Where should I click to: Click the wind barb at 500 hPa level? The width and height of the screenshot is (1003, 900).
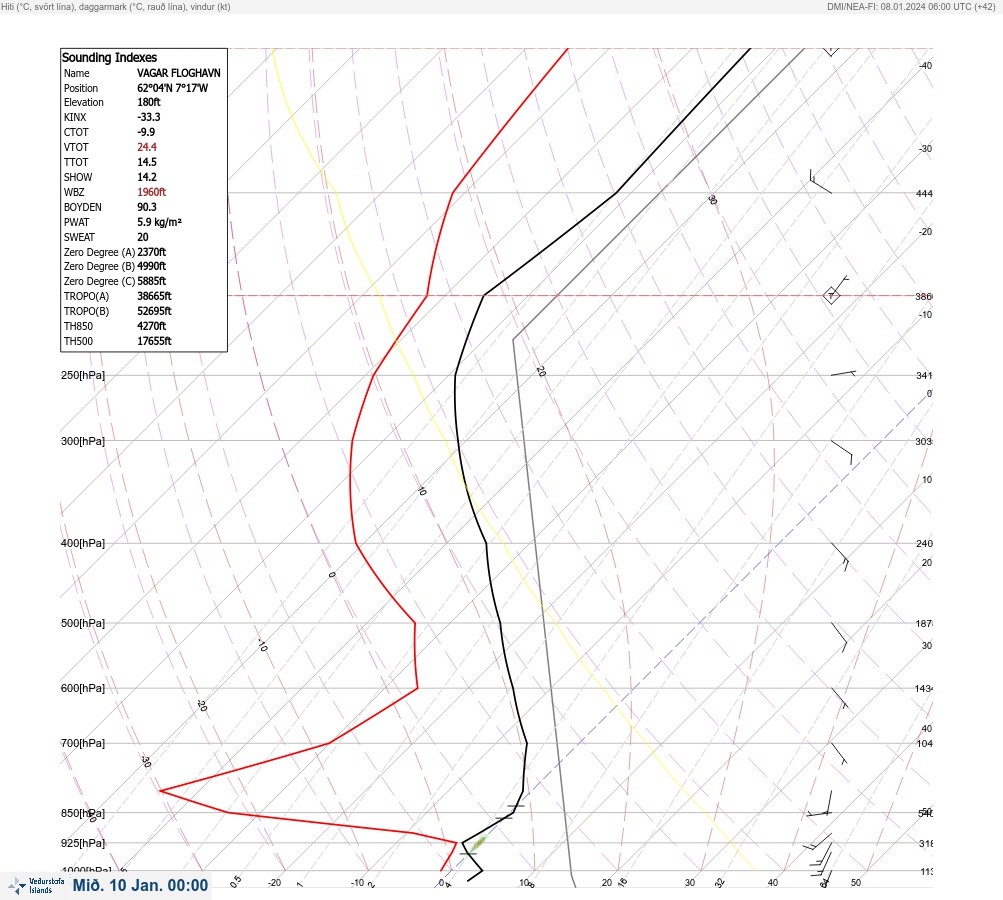839,637
